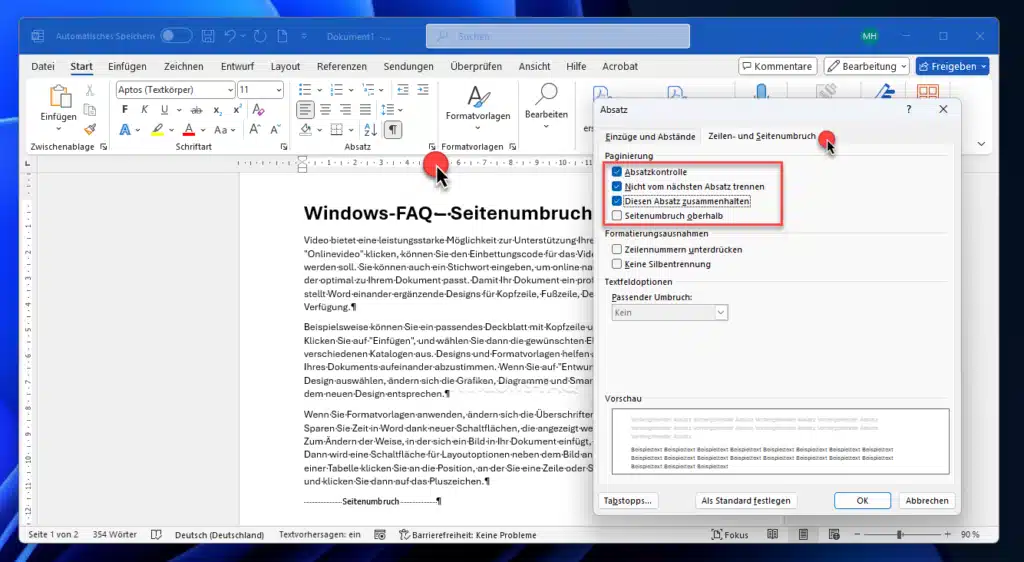Image resolution: width=1024 pixels, height=562 pixels.
Task: Align text left
Action: [x=305, y=110]
